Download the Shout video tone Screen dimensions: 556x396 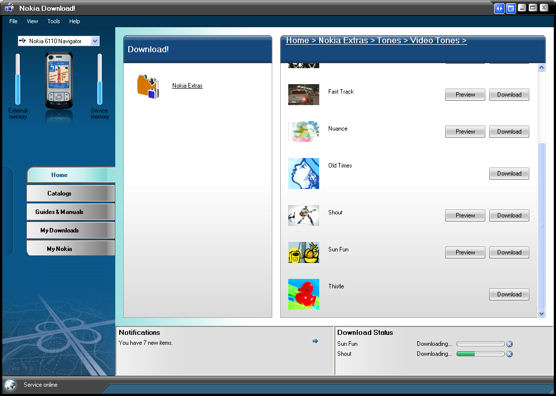point(509,216)
